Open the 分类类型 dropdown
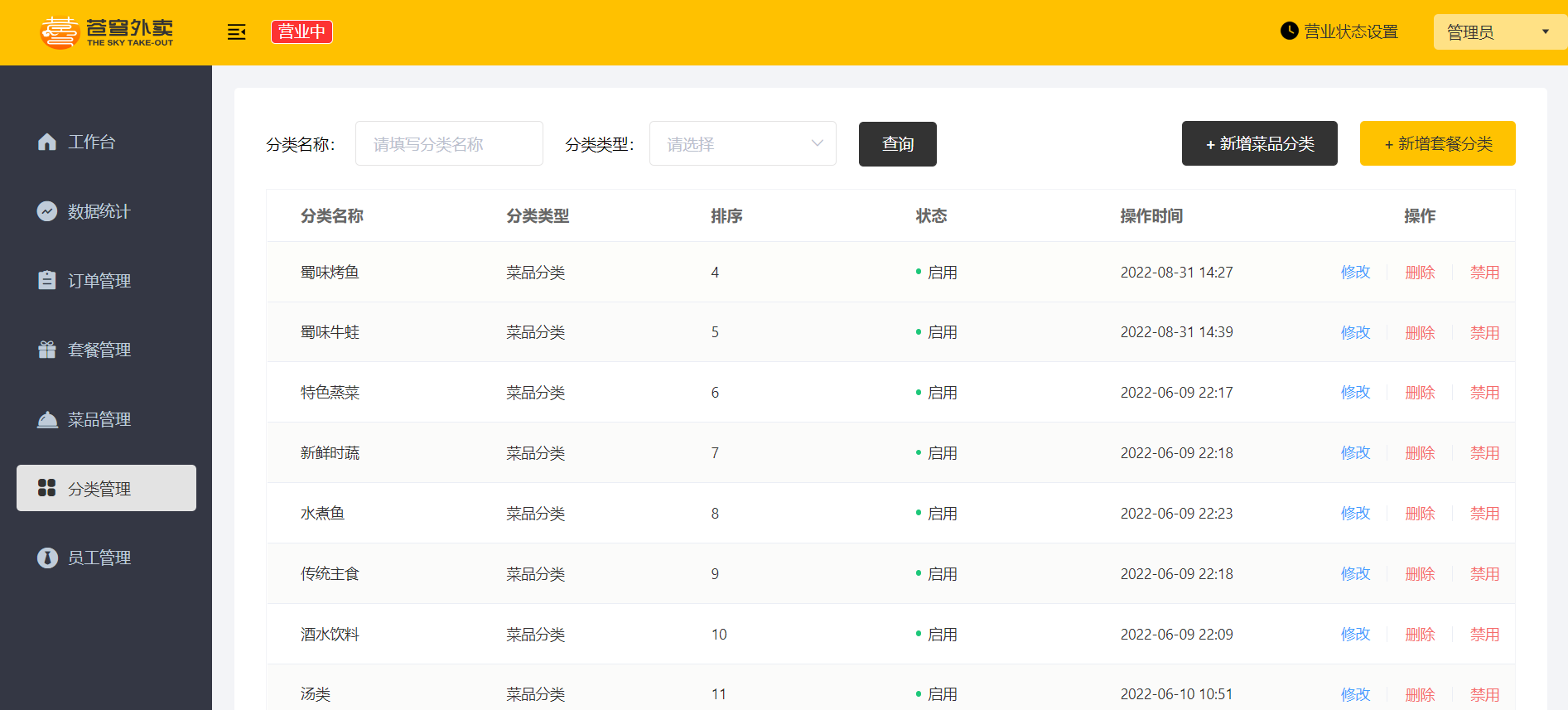 (743, 143)
